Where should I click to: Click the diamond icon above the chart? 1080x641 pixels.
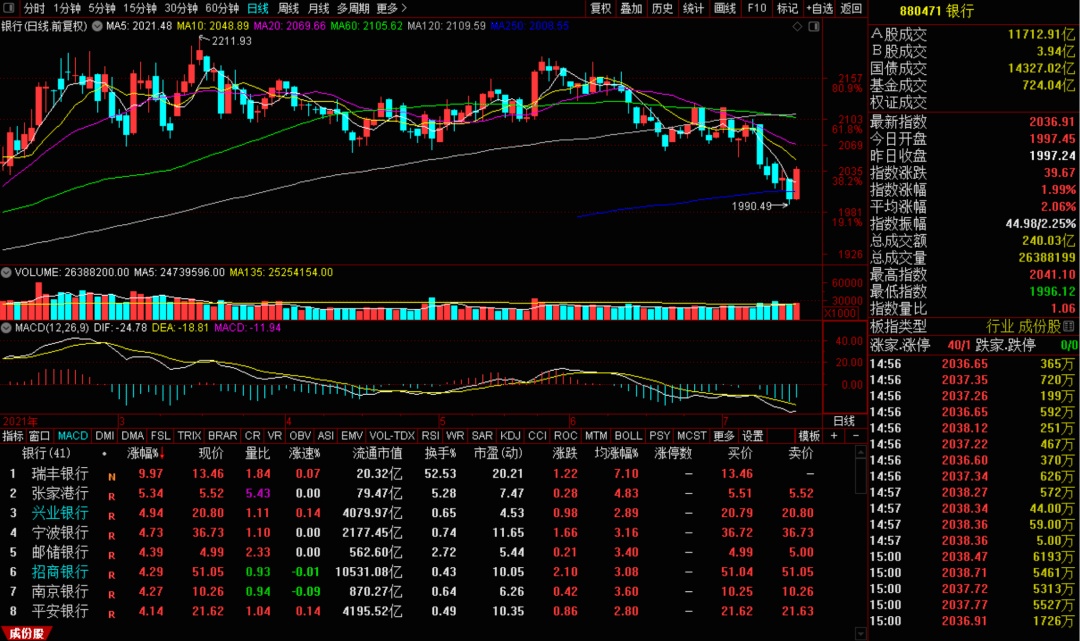coord(797,26)
